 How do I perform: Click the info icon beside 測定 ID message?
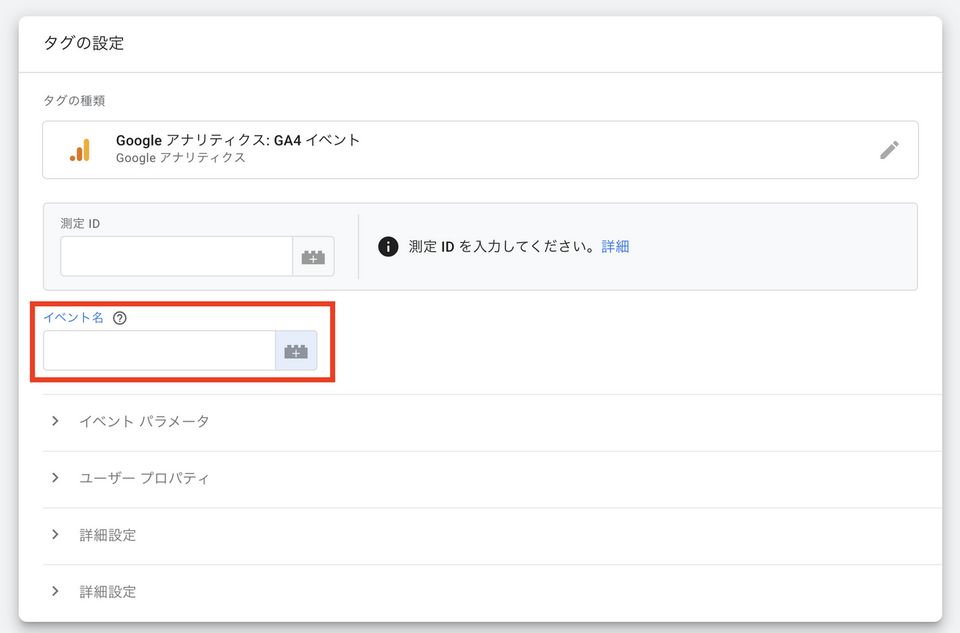point(388,247)
